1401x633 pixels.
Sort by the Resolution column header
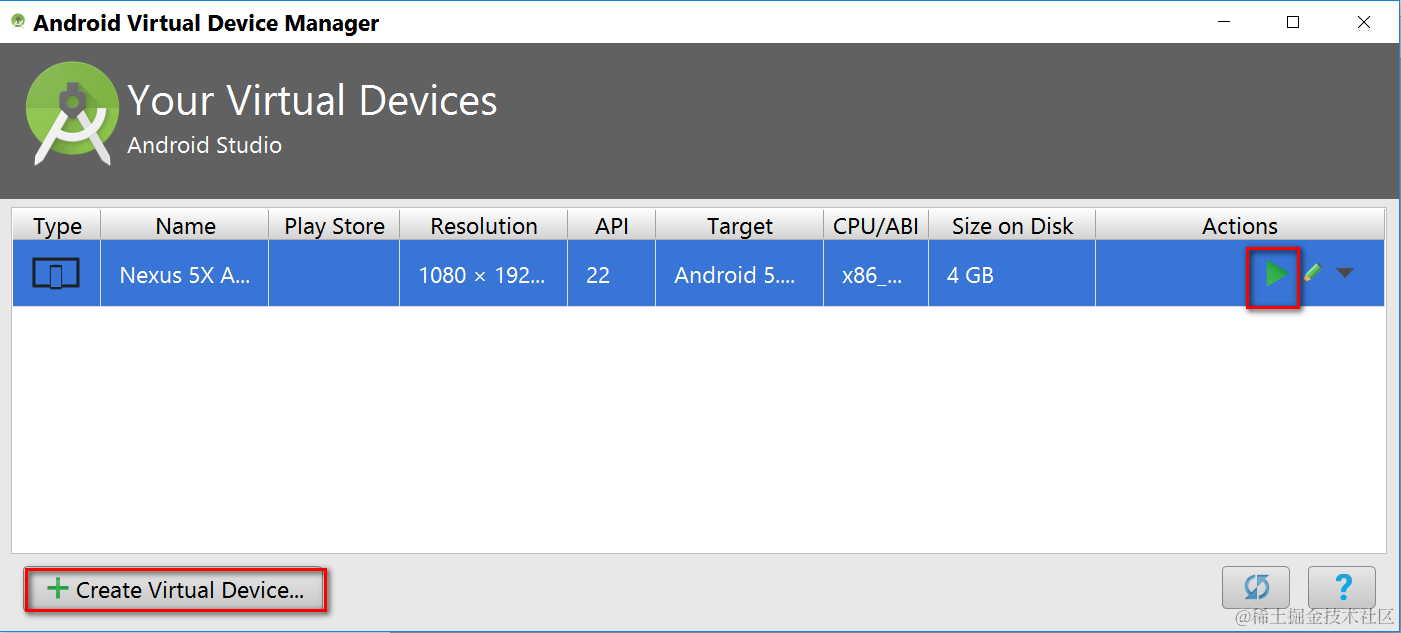tap(483, 225)
